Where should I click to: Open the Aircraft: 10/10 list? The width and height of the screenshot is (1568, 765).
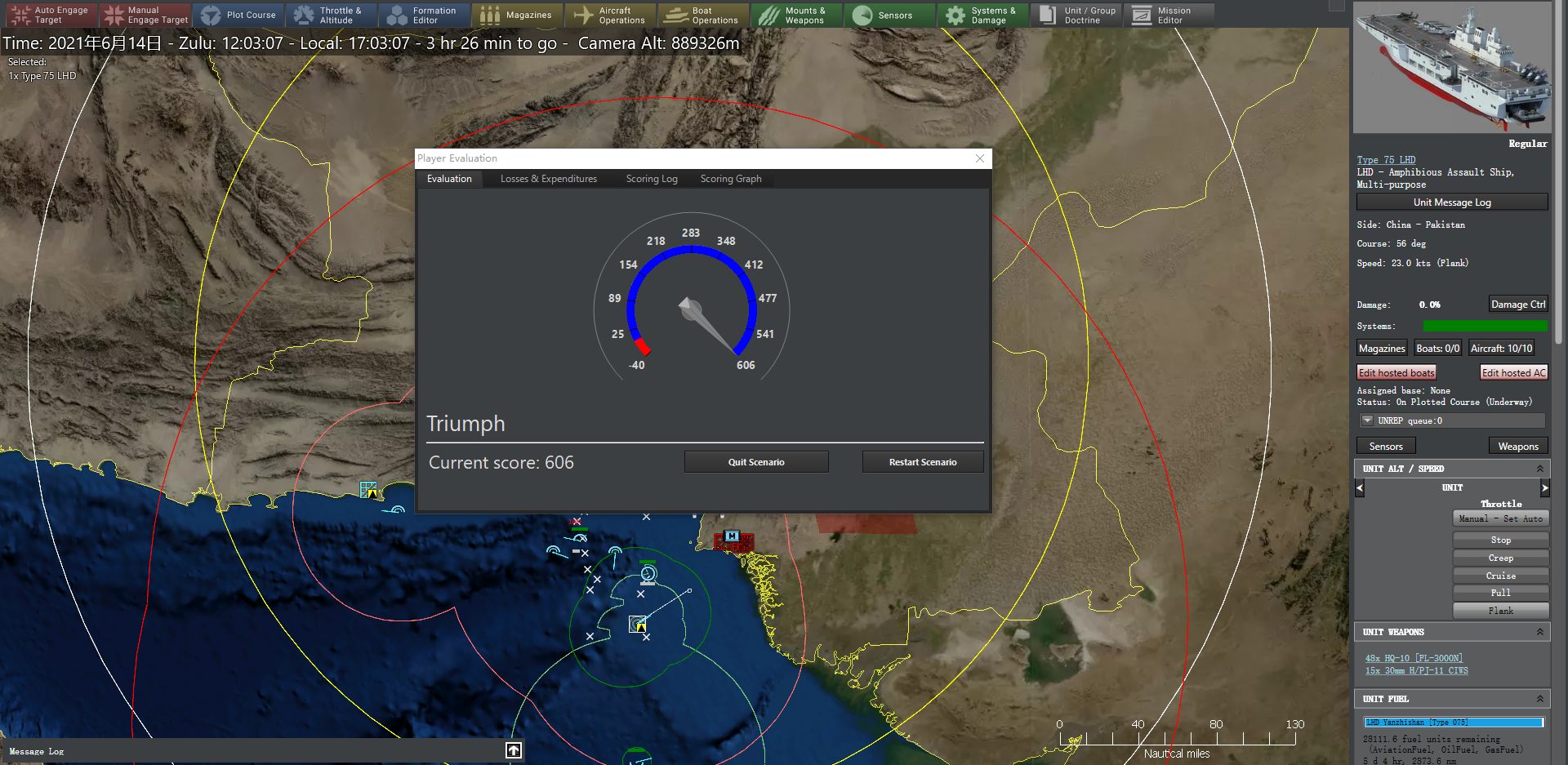1501,349
